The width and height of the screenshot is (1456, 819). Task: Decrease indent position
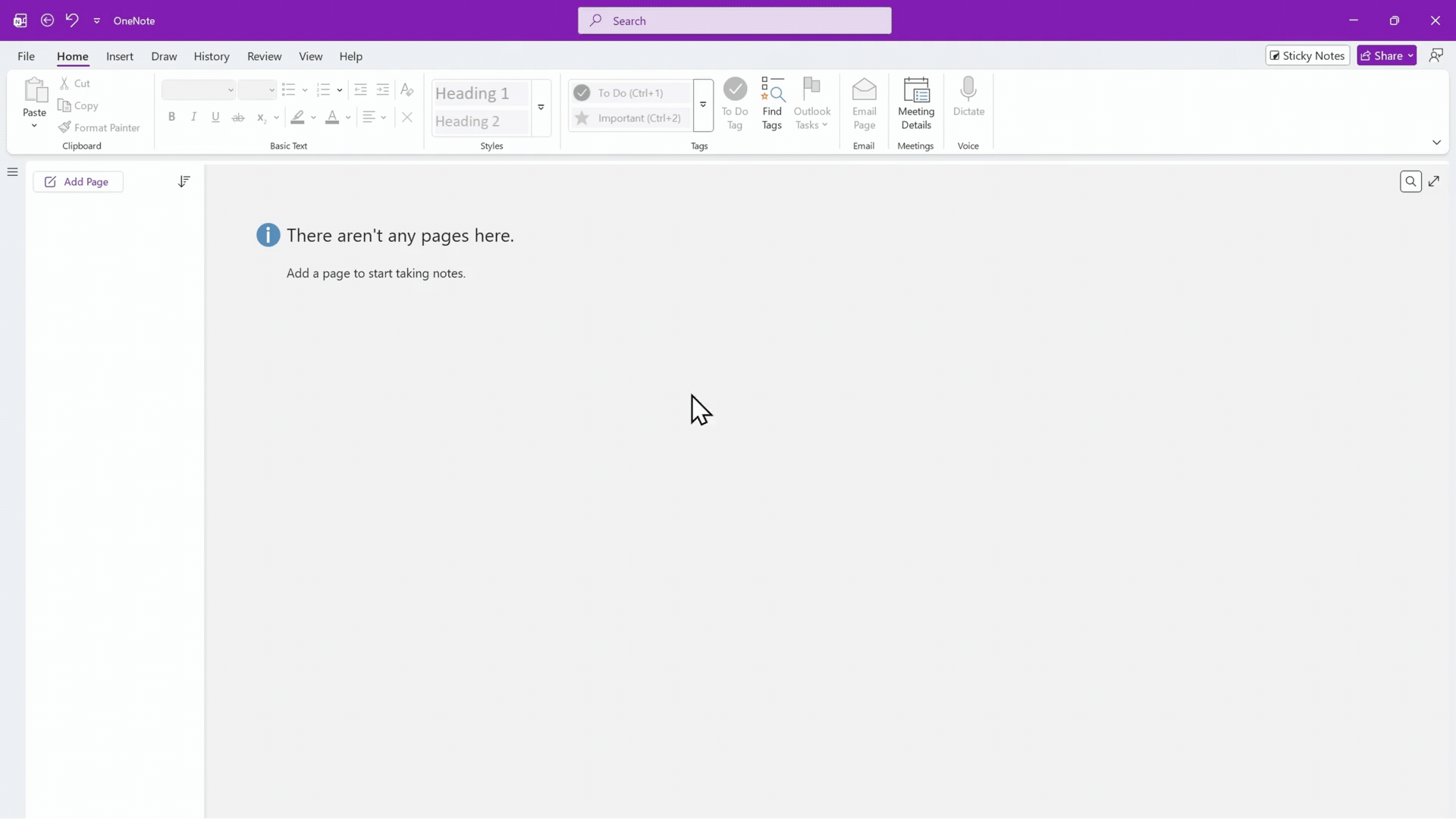click(x=361, y=90)
